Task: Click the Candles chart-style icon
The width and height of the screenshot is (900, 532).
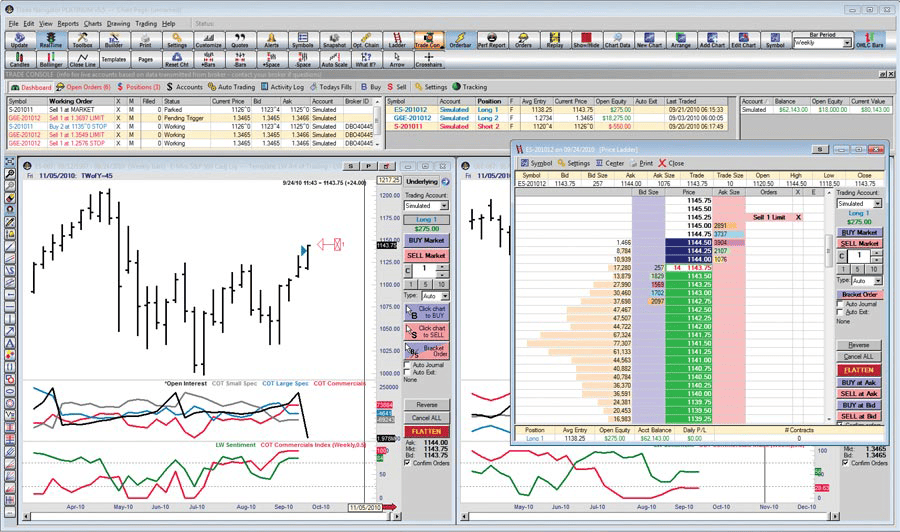Action: click(x=20, y=59)
